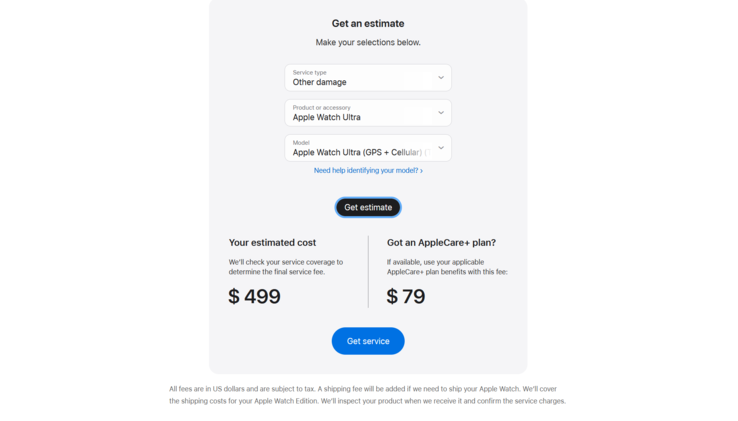
Task: Click the Apple Watch Ultra (GPS + Cellular) value
Action: [x=356, y=153]
